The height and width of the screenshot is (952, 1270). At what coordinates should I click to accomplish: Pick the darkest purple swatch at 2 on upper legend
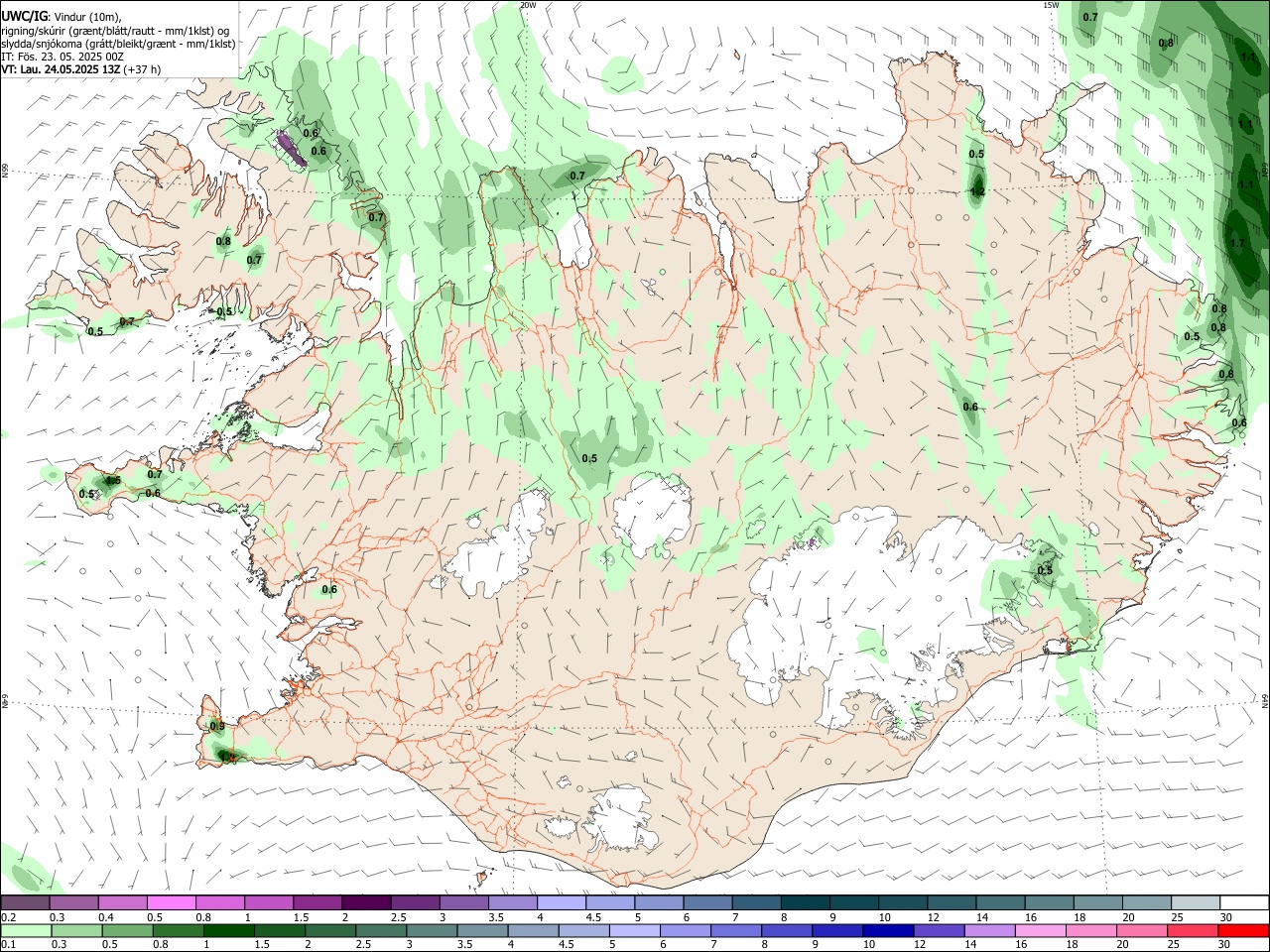[x=366, y=903]
